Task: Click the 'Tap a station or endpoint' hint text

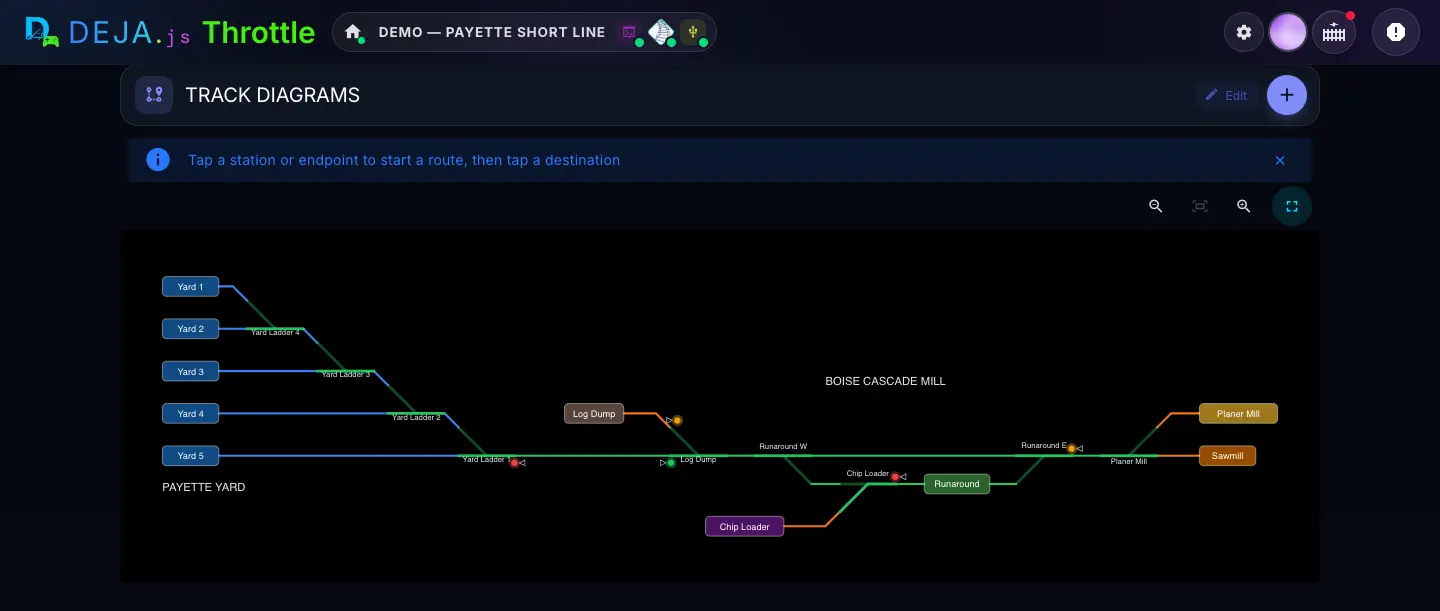Action: point(404,160)
